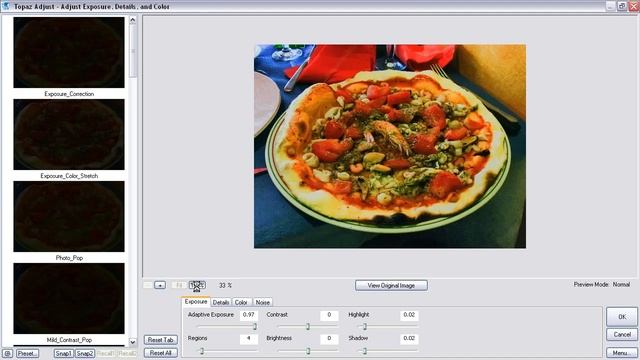Click the Contrast label

click(277, 315)
